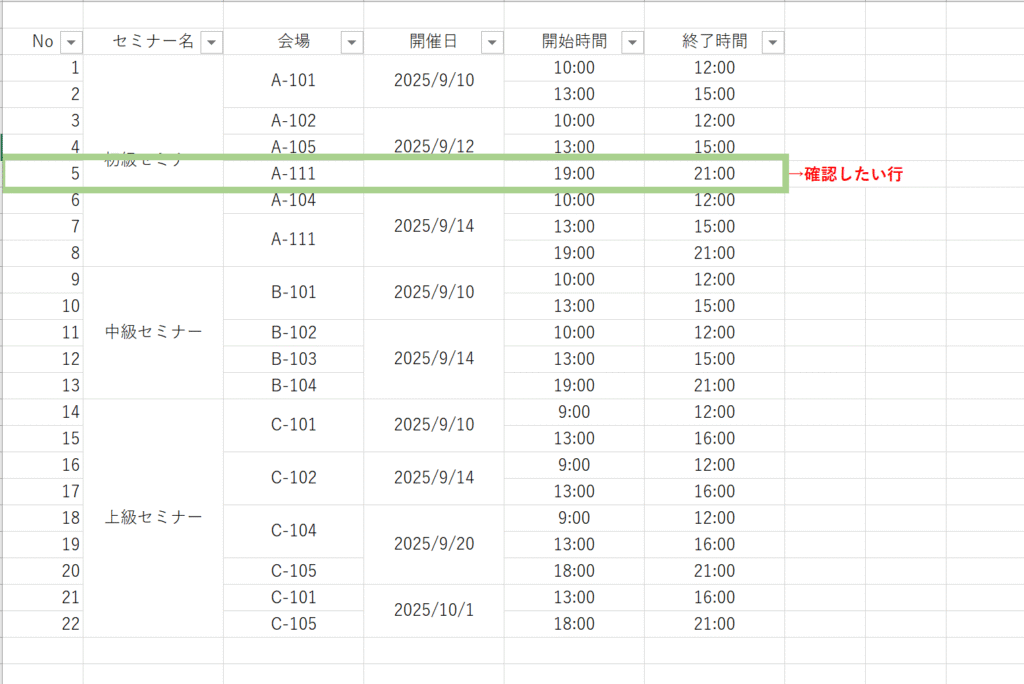1024x684 pixels.
Task: Select the 上級セミナー merged cell
Action: coord(153,517)
